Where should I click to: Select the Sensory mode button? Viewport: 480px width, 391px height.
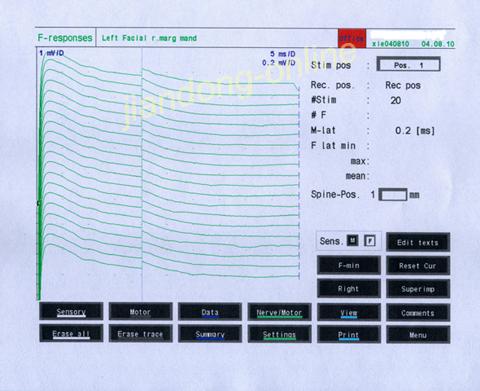click(71, 312)
